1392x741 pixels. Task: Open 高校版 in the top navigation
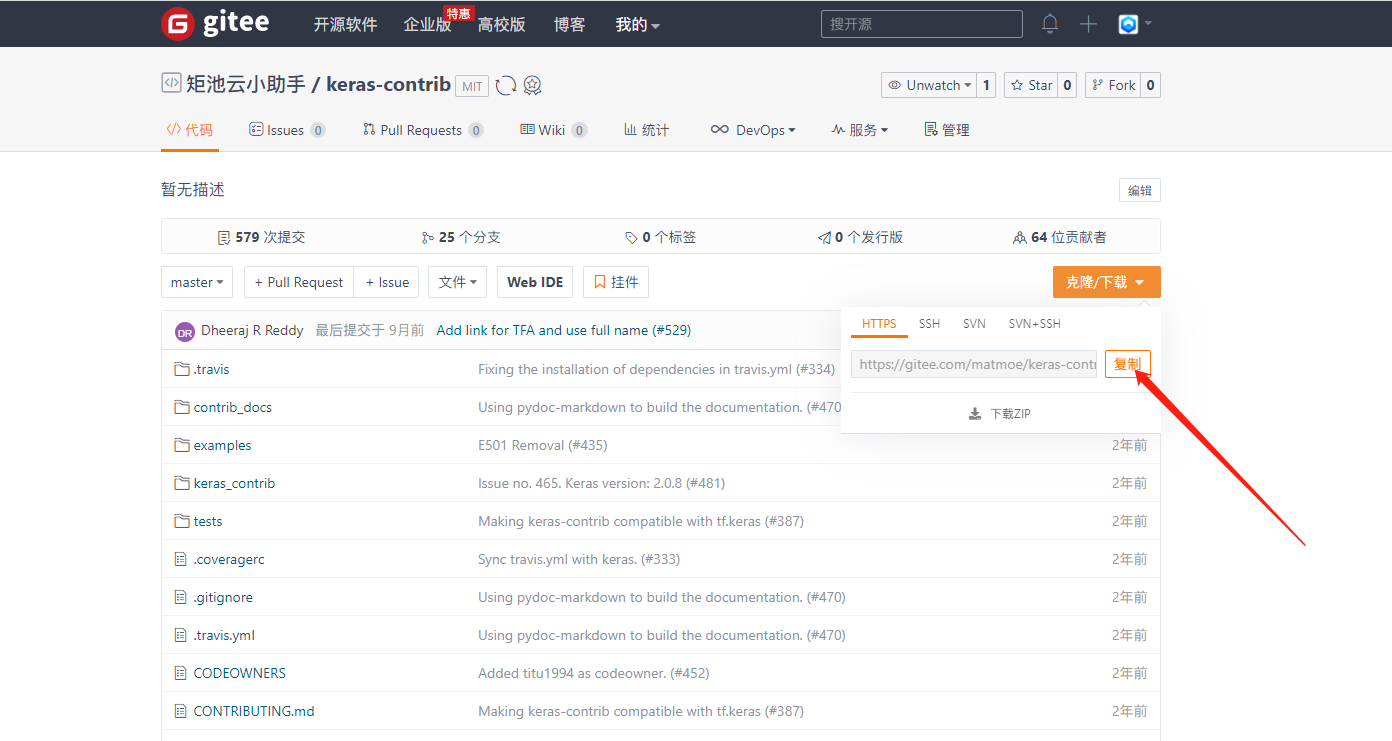click(x=501, y=25)
